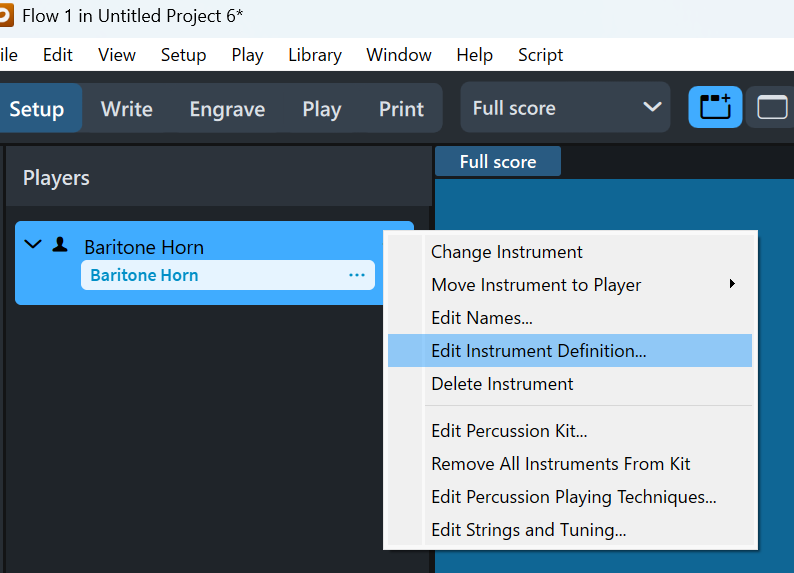
Task: Select Change Instrument in the context menu
Action: [507, 252]
